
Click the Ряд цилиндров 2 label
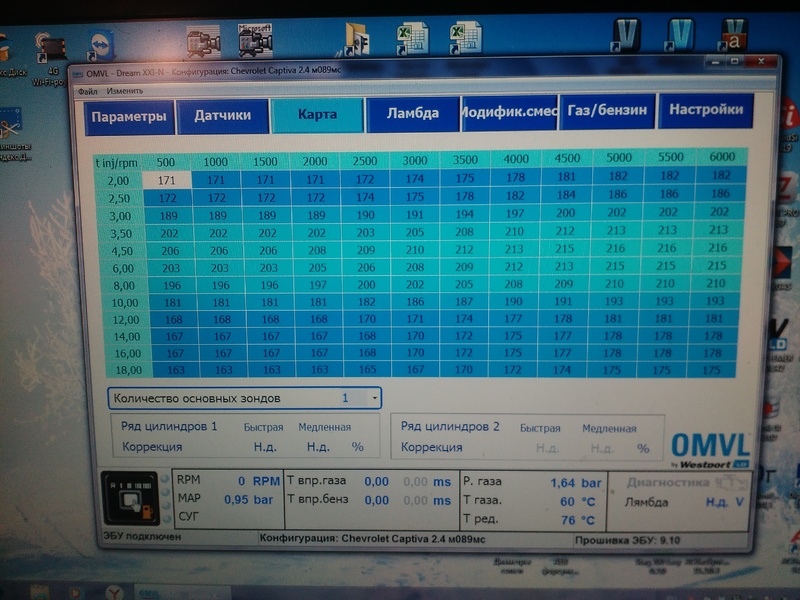point(450,427)
